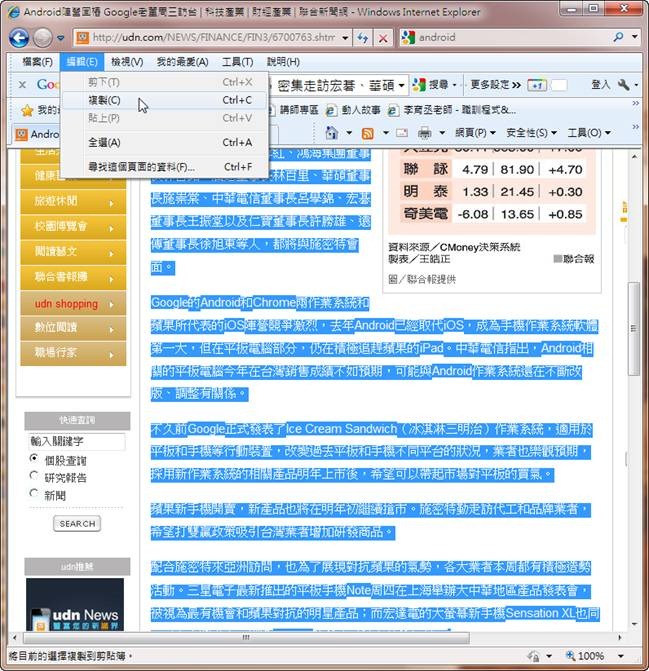The height and width of the screenshot is (671, 649).
Task: Expand the print dropdown arrow
Action: (x=442, y=133)
